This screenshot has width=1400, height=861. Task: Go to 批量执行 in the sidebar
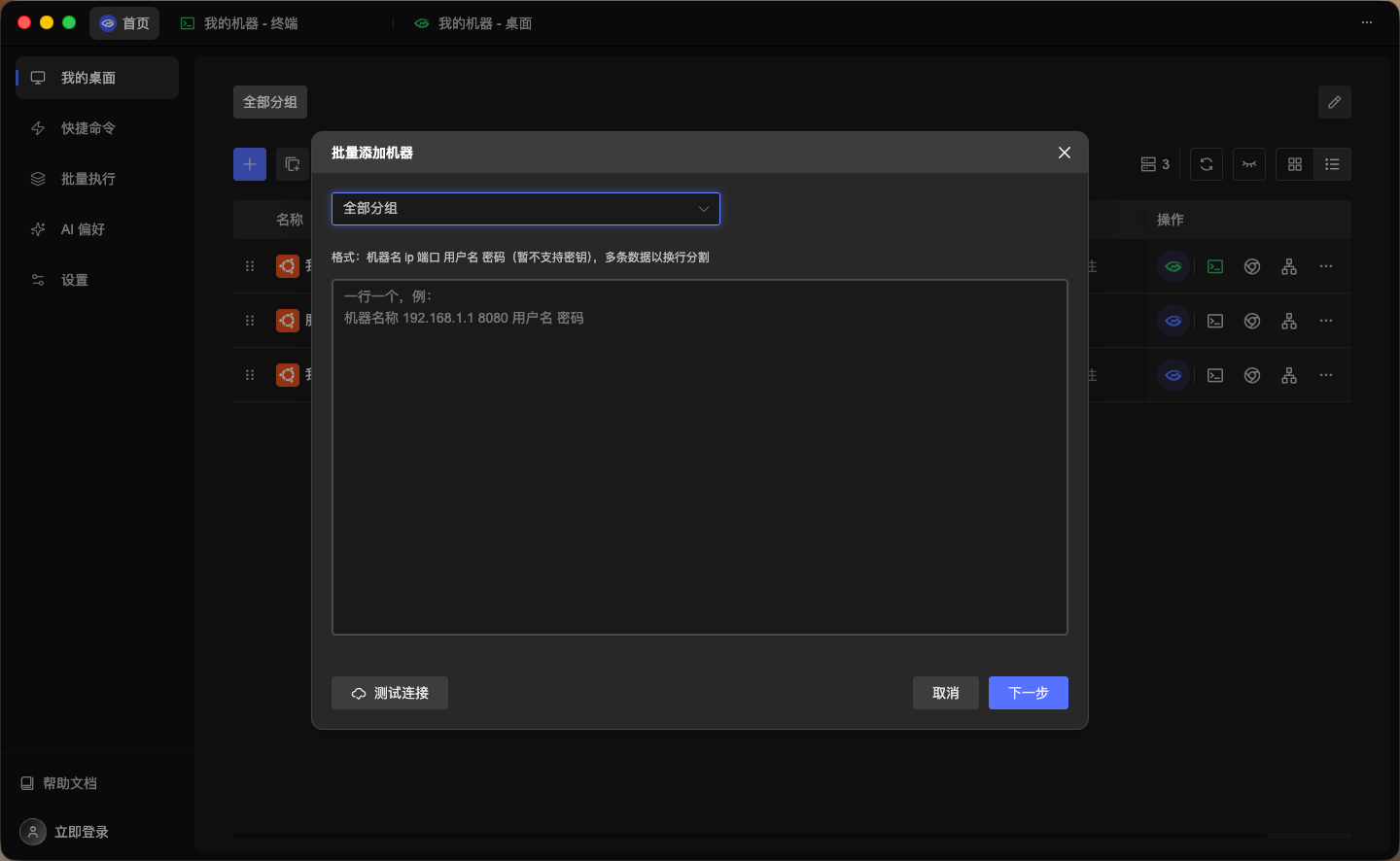97,179
